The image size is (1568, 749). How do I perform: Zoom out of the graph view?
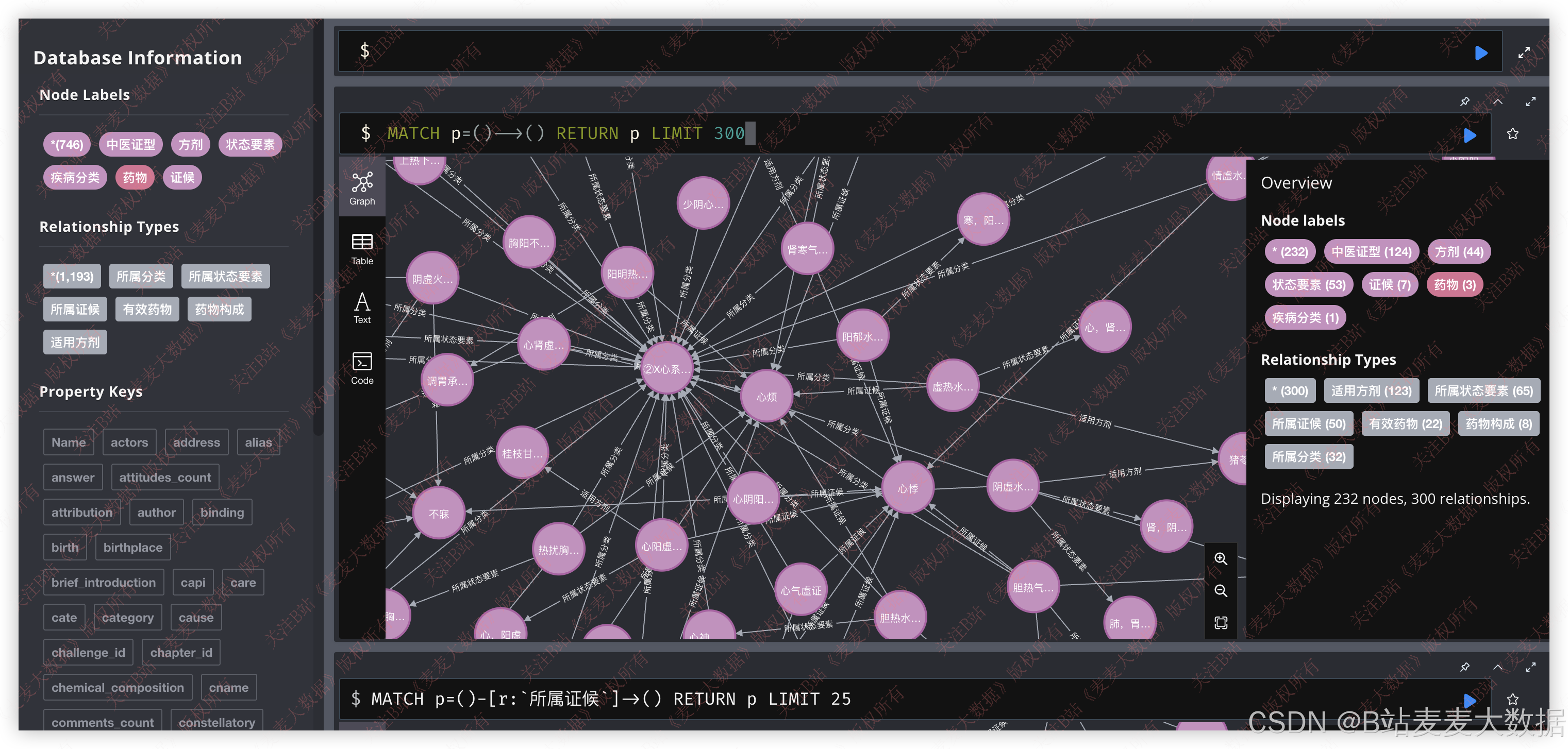coord(1221,591)
